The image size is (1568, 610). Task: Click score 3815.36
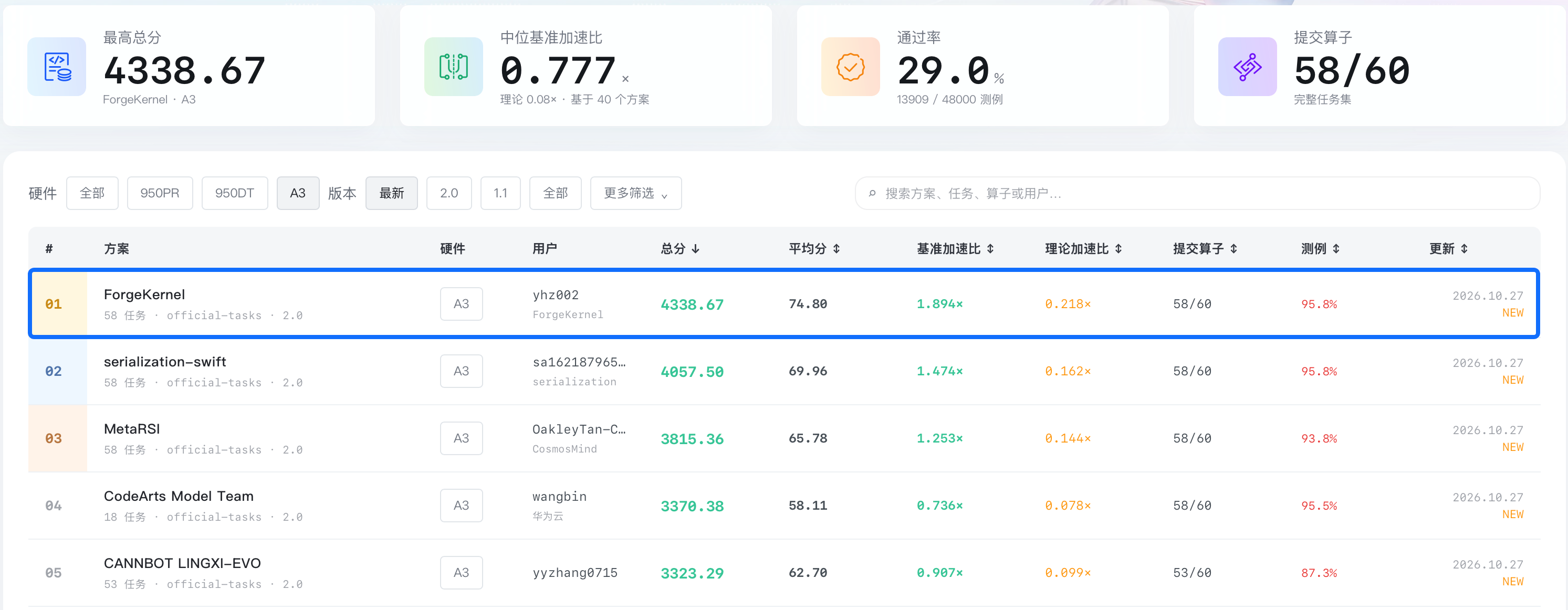[692, 438]
